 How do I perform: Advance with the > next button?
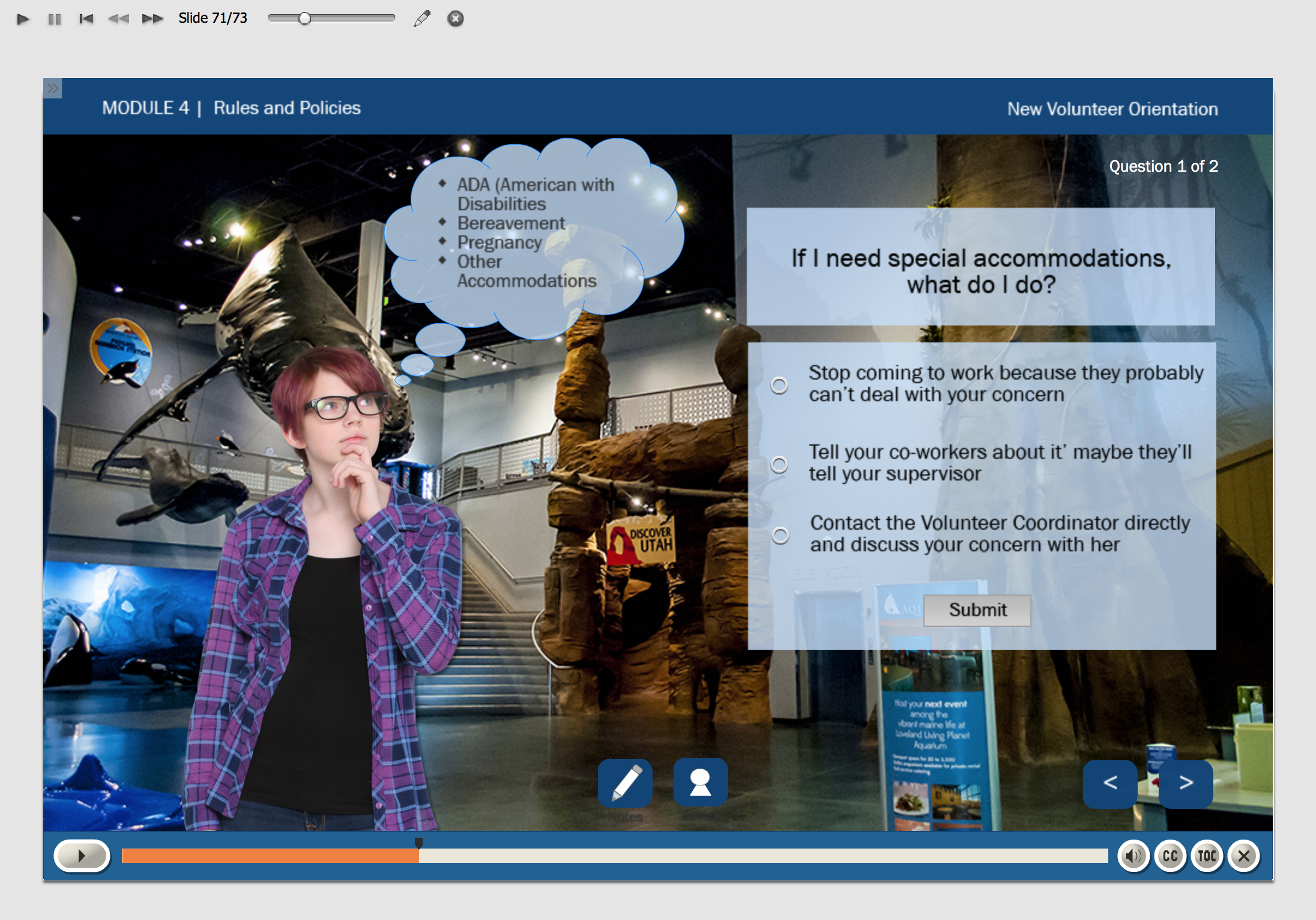coord(1185,783)
